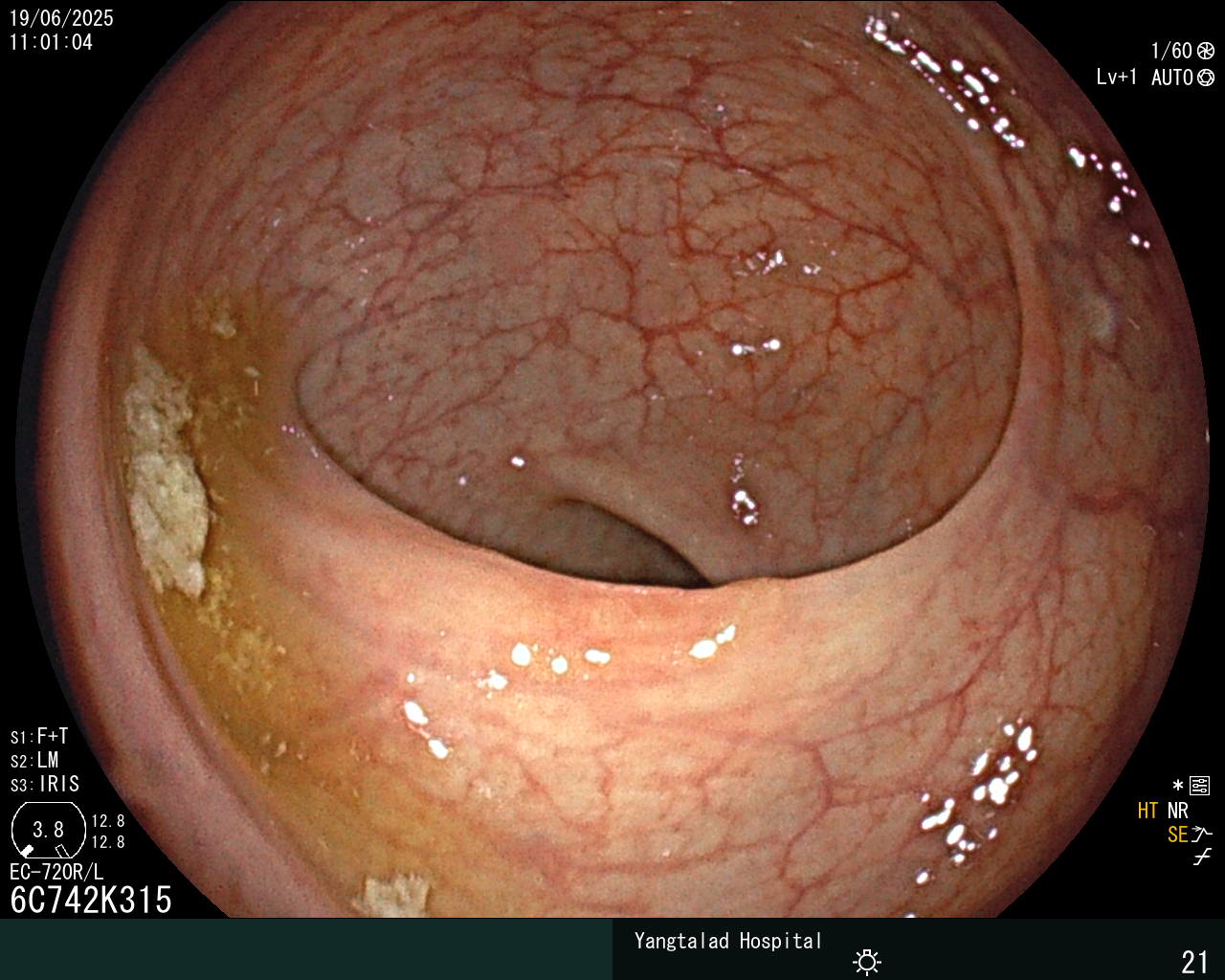Click the S2:LM switch assignment
The width and height of the screenshot is (1225, 980).
pos(34,760)
